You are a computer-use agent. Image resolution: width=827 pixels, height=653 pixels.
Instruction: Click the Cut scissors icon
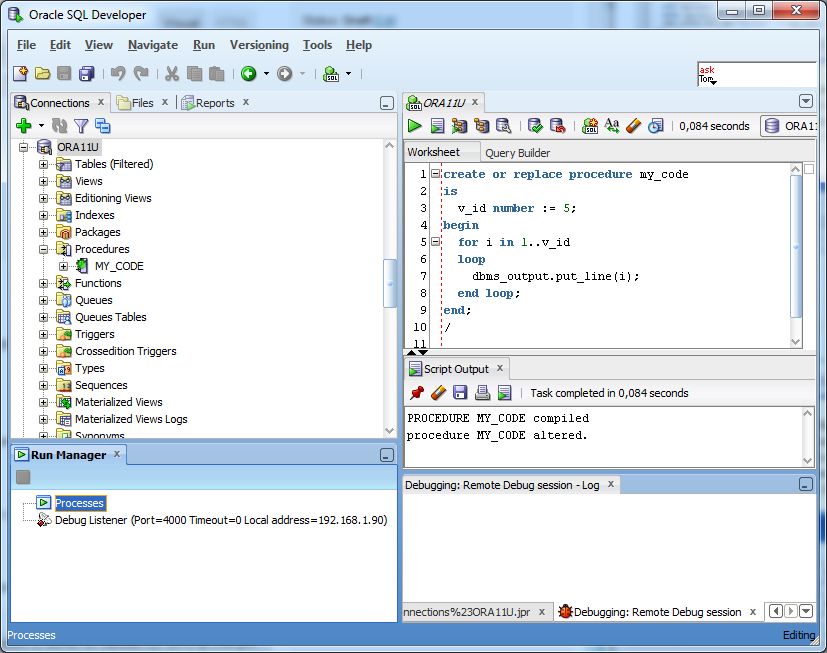[x=171, y=73]
